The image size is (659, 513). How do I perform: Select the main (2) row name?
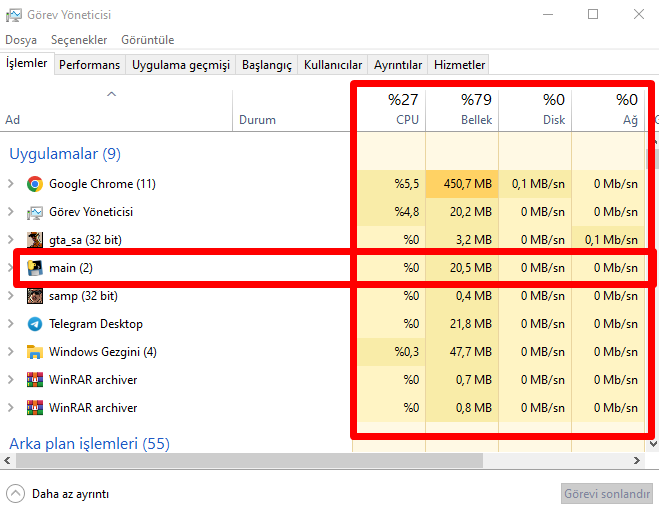[x=71, y=268]
